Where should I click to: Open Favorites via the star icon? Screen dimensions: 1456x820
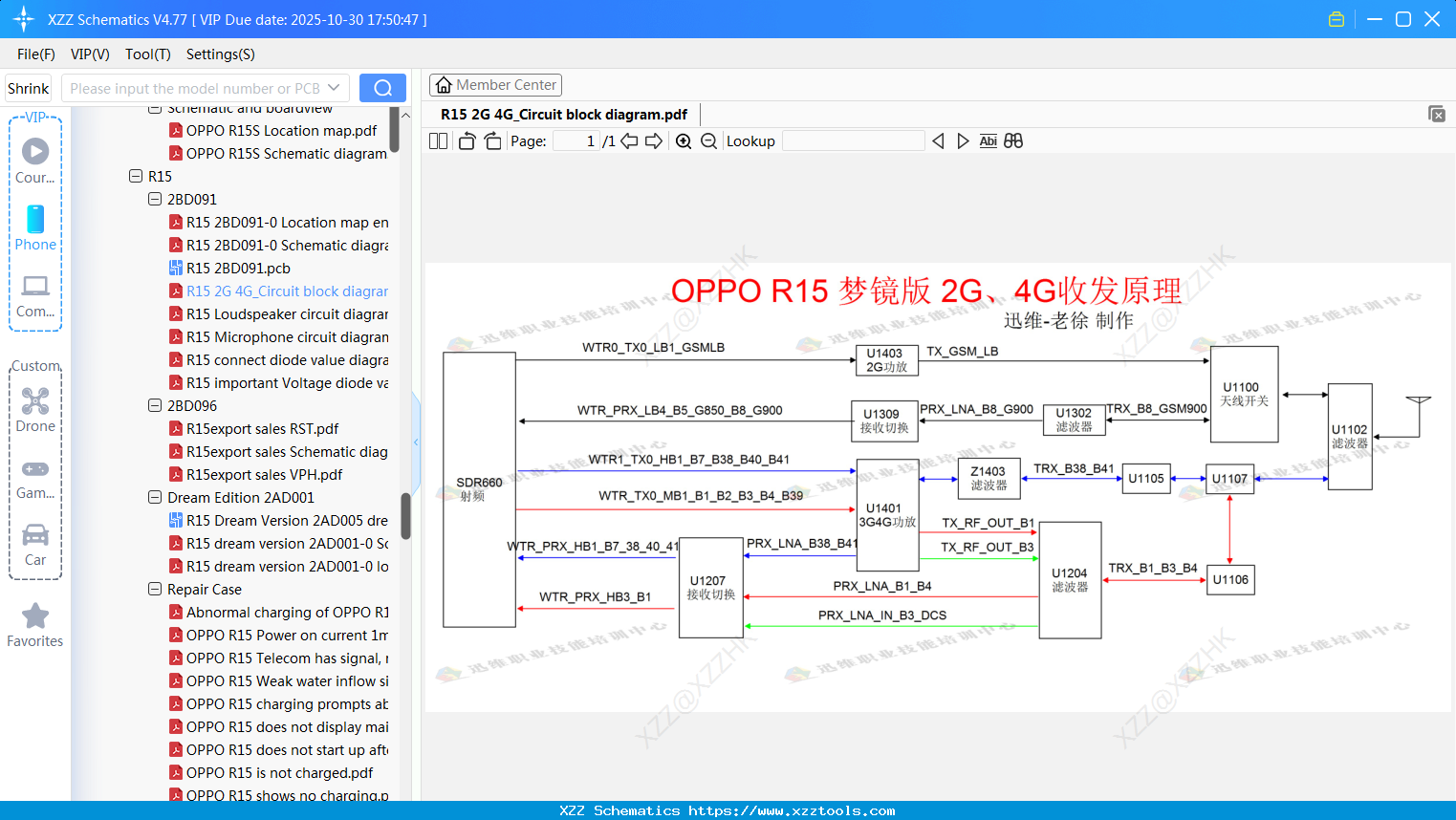pos(34,616)
